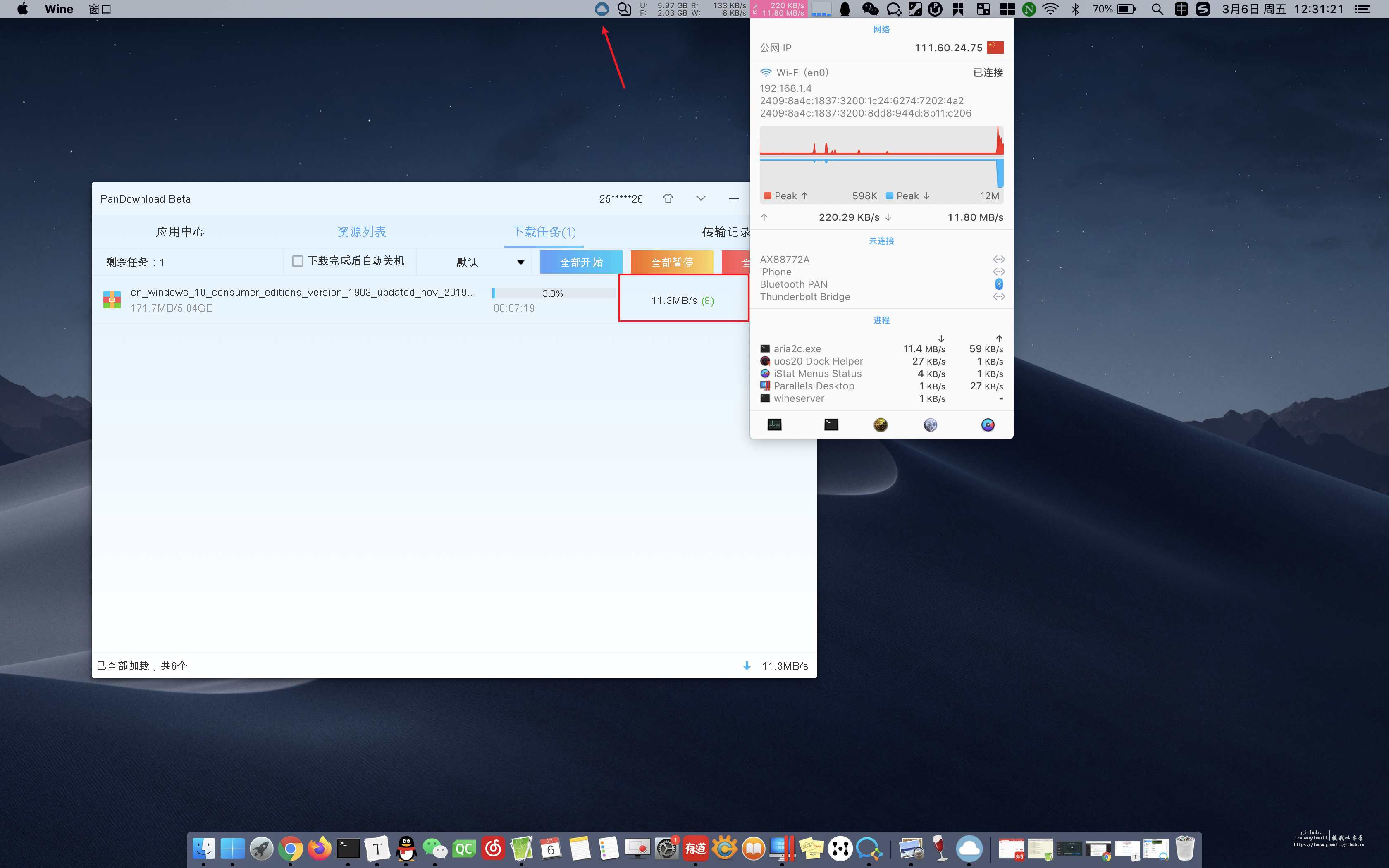
Task: Open the 默认 speed mode dropdown
Action: click(x=489, y=262)
